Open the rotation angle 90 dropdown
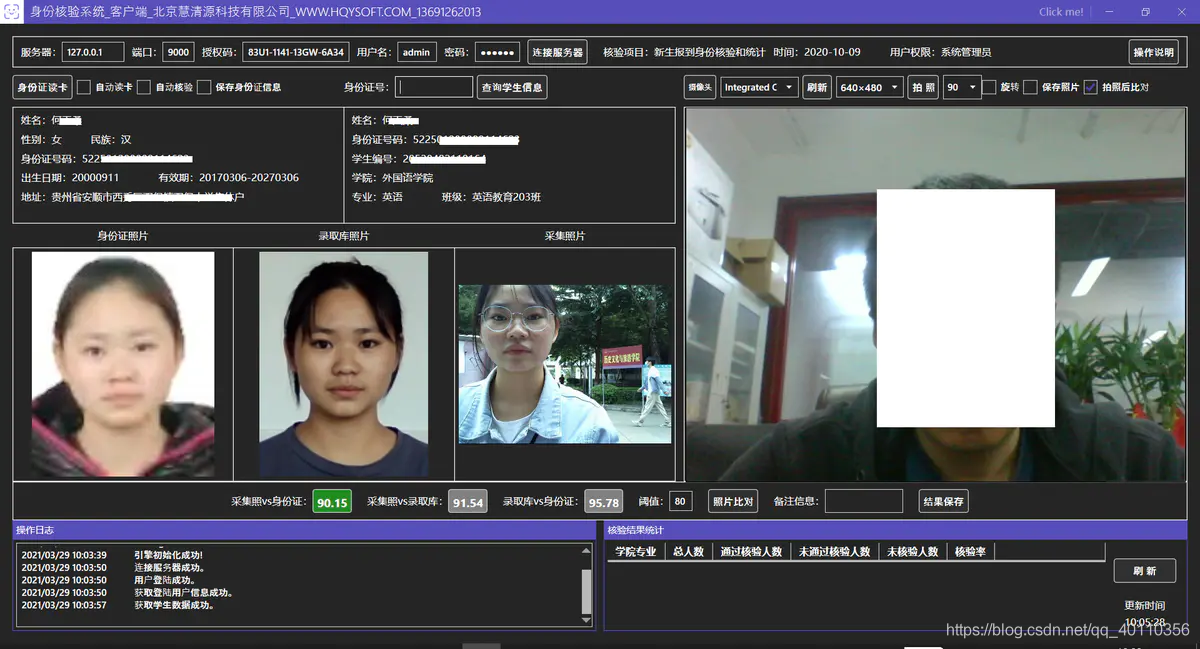 click(x=961, y=87)
